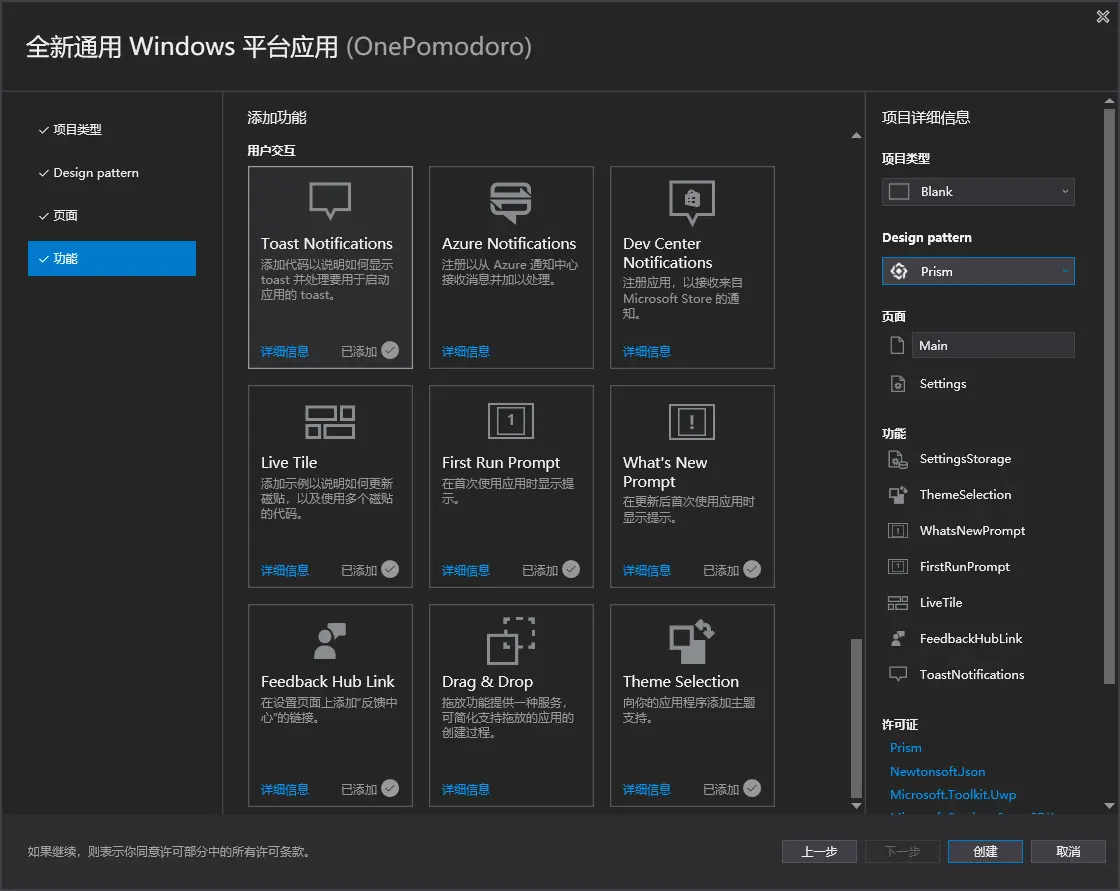The image size is (1120, 891).
Task: Toggle the added checkmark on First Run Prompt
Action: click(x=571, y=569)
